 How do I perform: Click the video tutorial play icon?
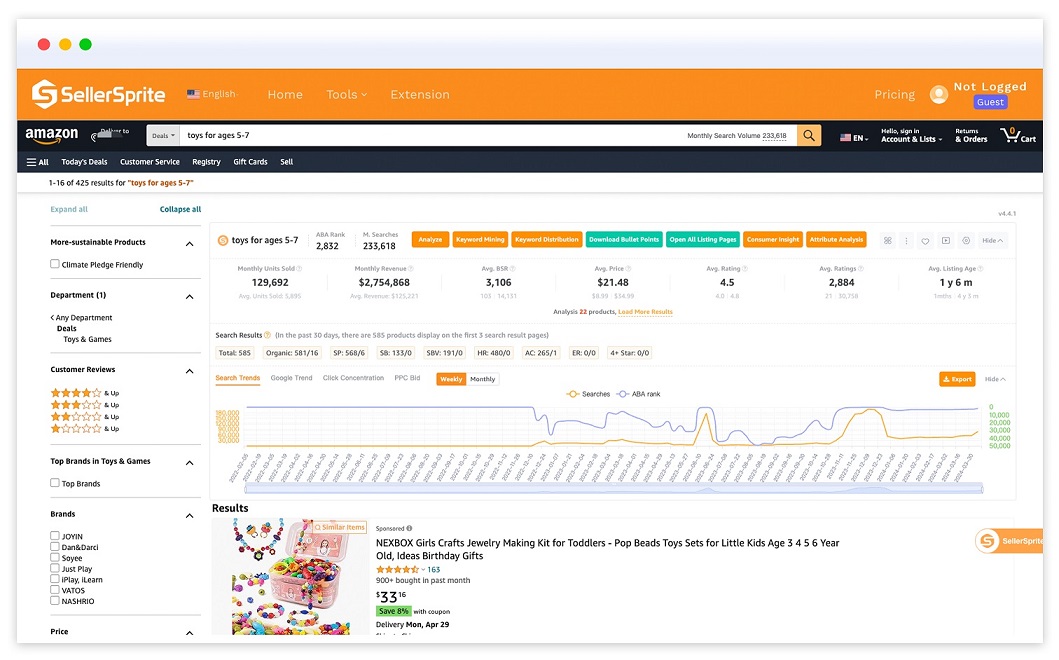946,240
